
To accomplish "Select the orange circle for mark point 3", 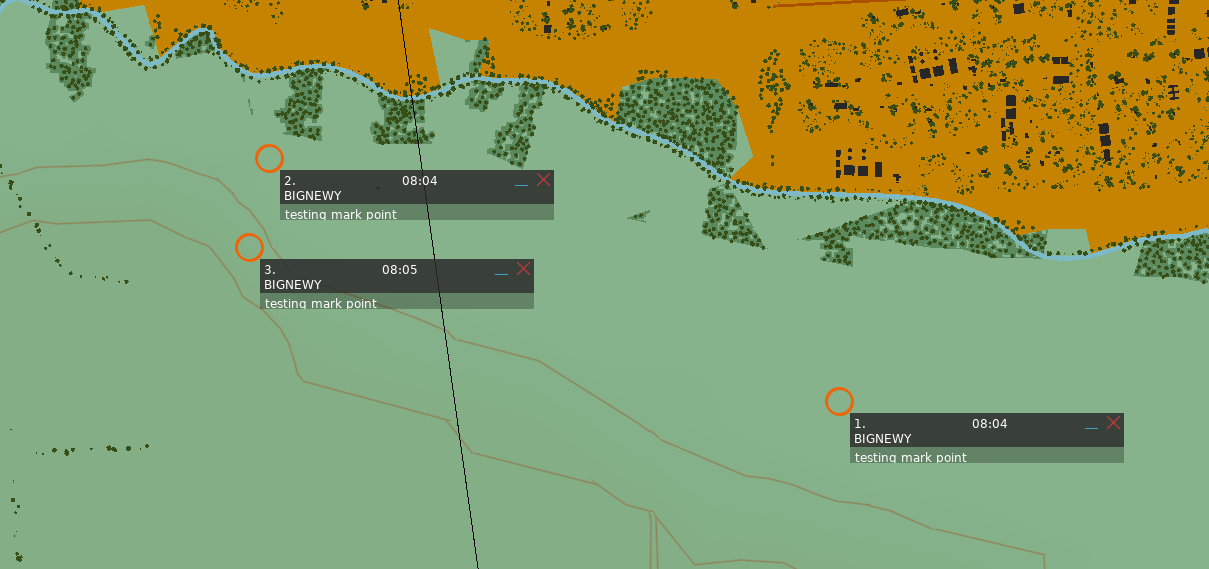I will click(249, 247).
